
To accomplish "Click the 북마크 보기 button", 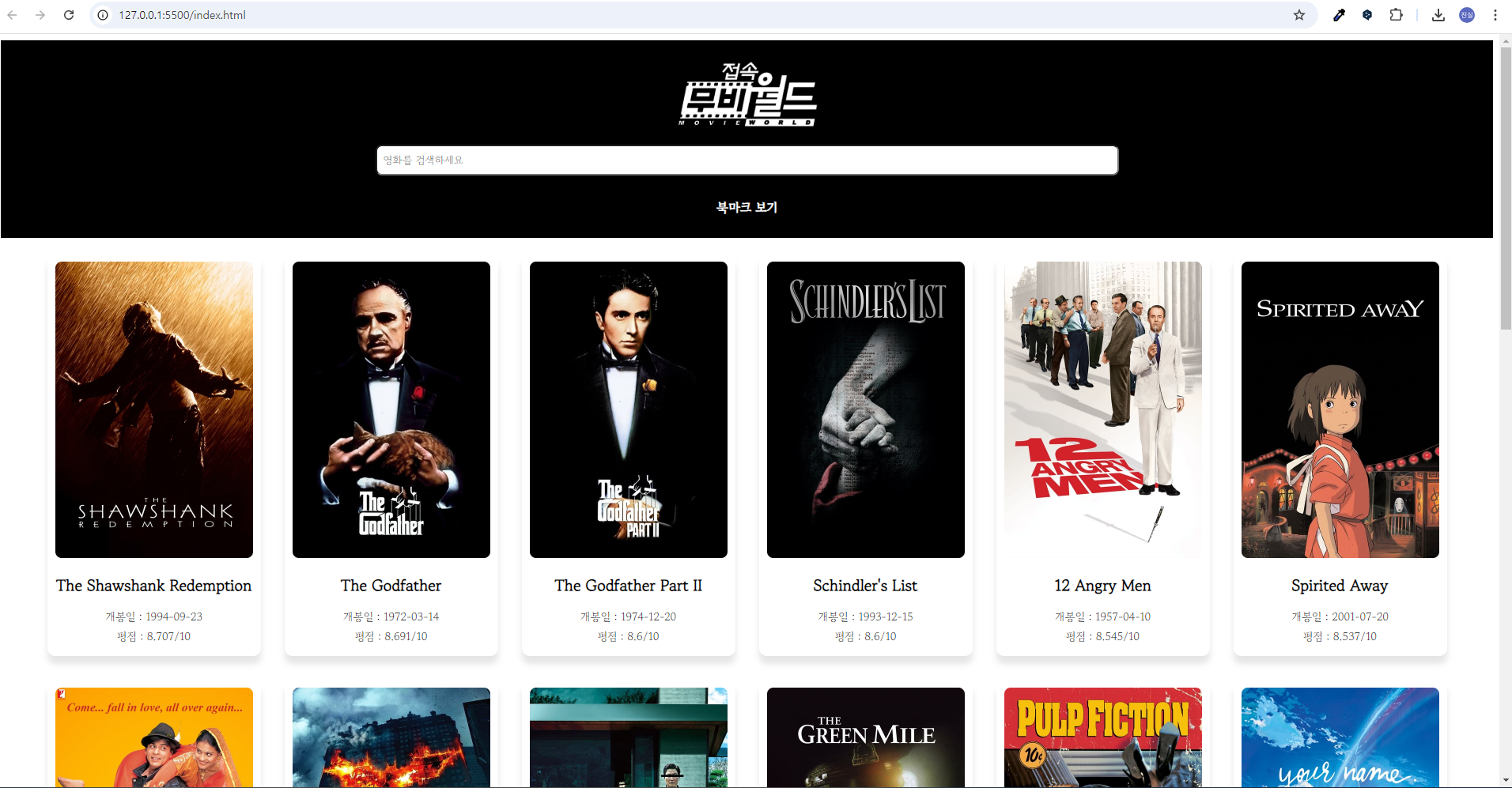I will click(x=747, y=207).
